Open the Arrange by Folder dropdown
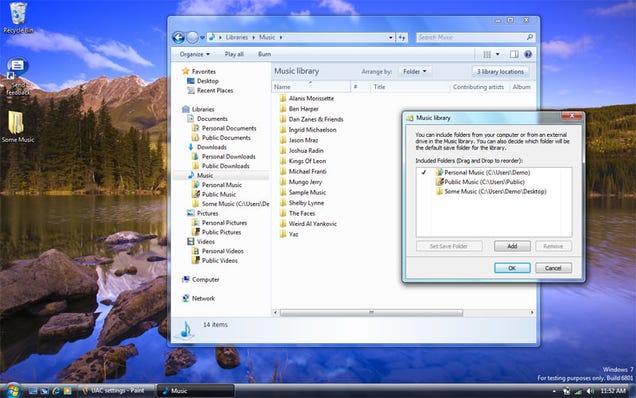 point(415,71)
